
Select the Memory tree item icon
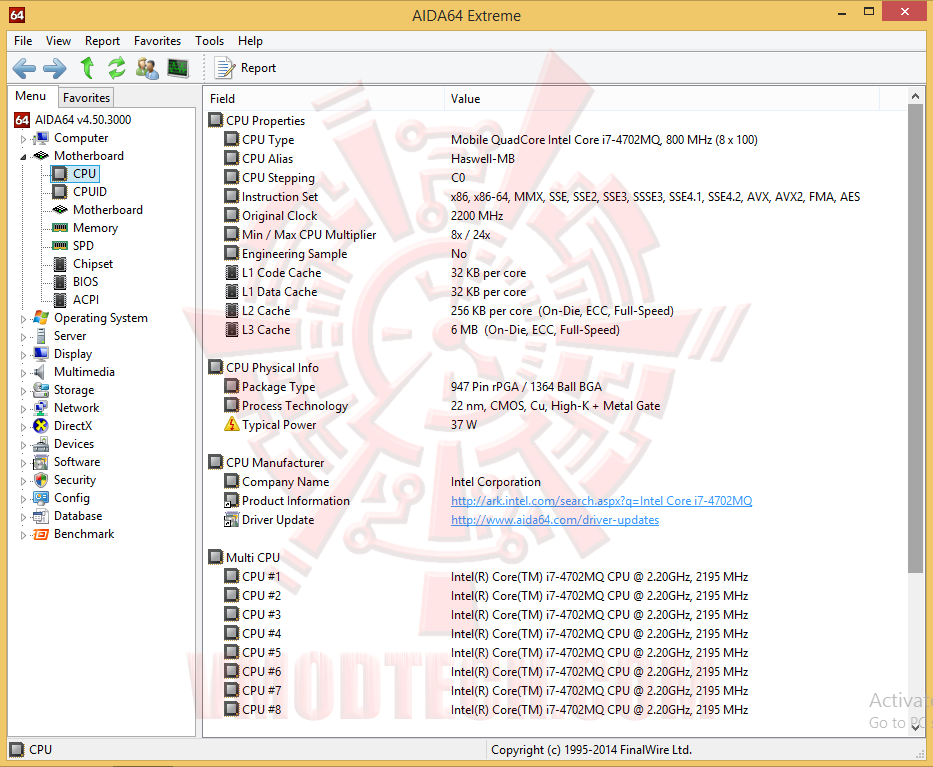click(x=60, y=228)
